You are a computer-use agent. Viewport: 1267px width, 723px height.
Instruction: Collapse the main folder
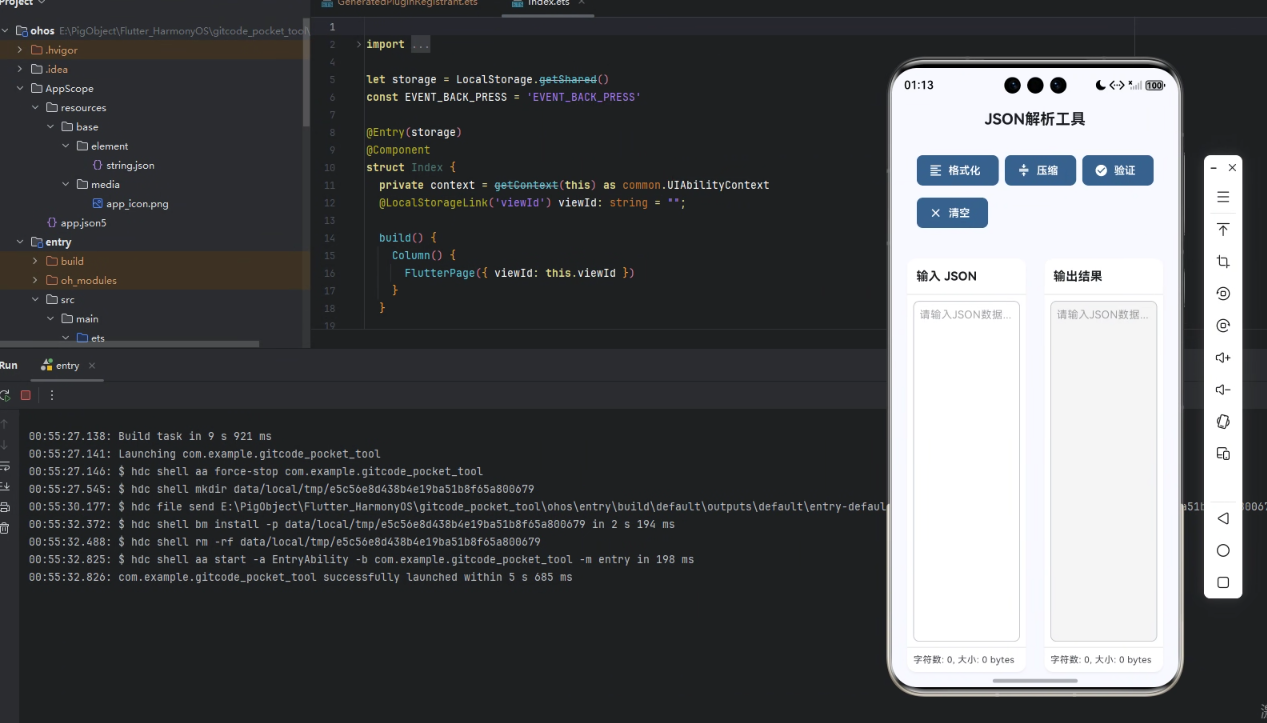(x=51, y=319)
